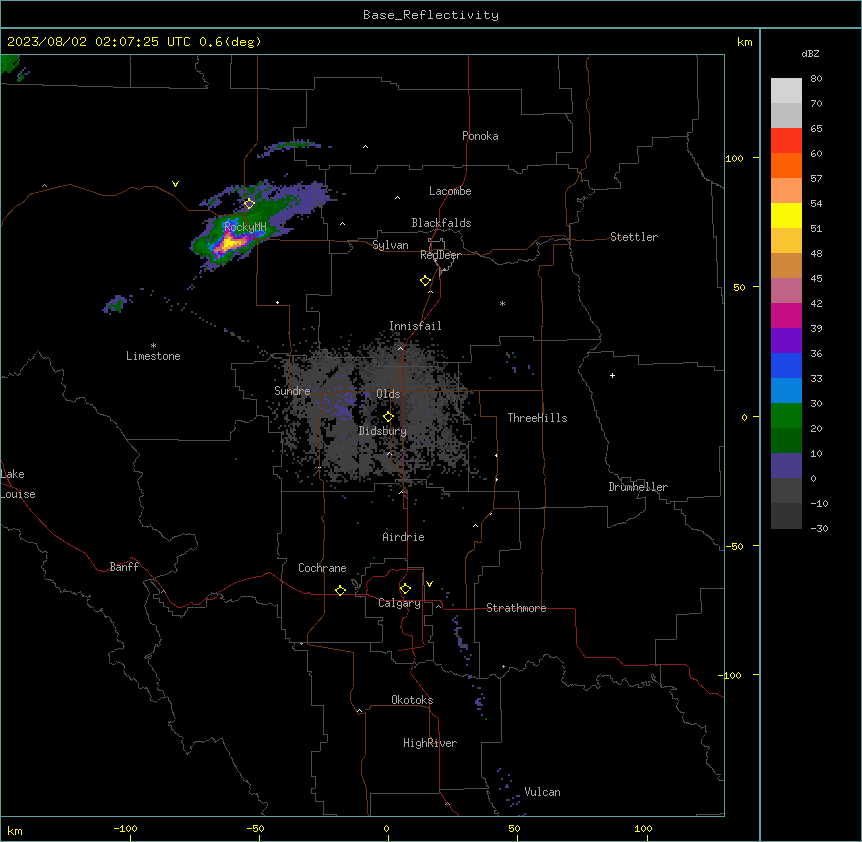This screenshot has width=862, height=842.
Task: Select the light blue 33 dBZ swatch
Action: 786,390
